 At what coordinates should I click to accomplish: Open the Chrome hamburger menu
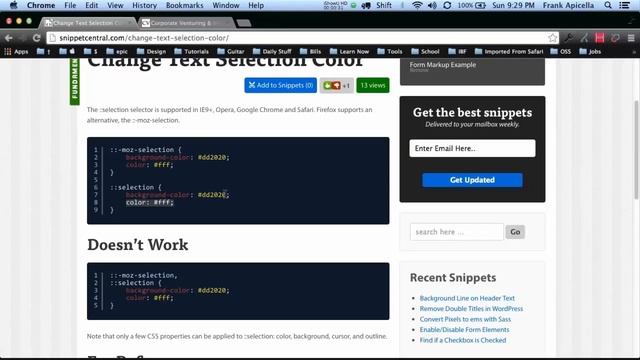click(x=631, y=38)
